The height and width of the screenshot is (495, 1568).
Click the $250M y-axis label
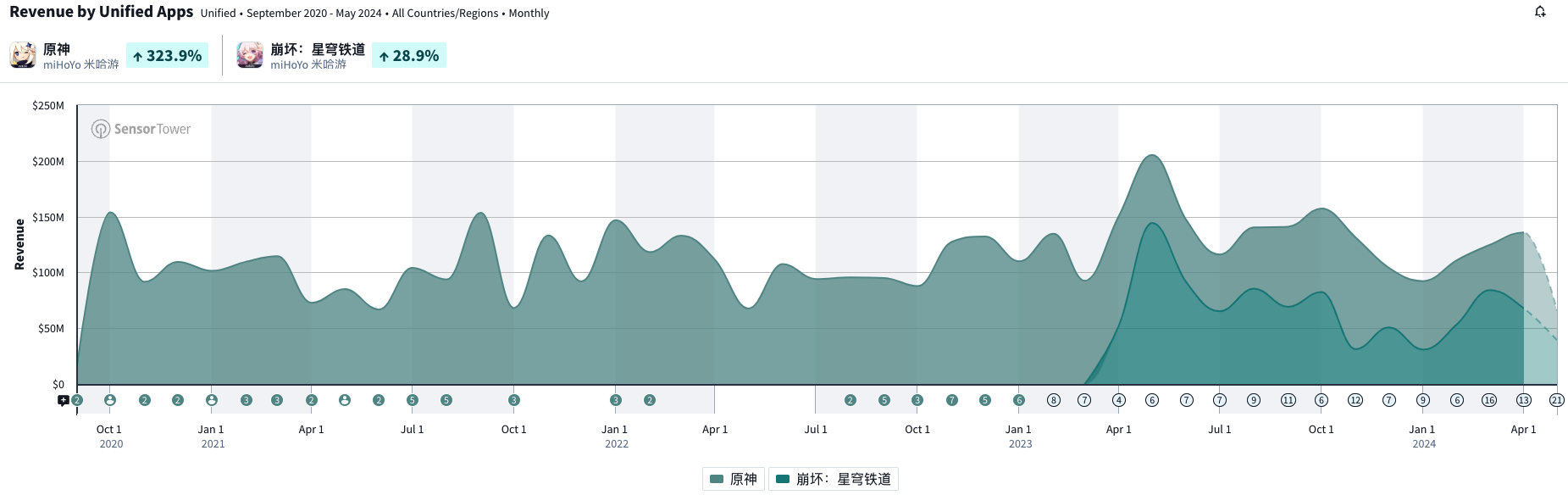point(48,106)
